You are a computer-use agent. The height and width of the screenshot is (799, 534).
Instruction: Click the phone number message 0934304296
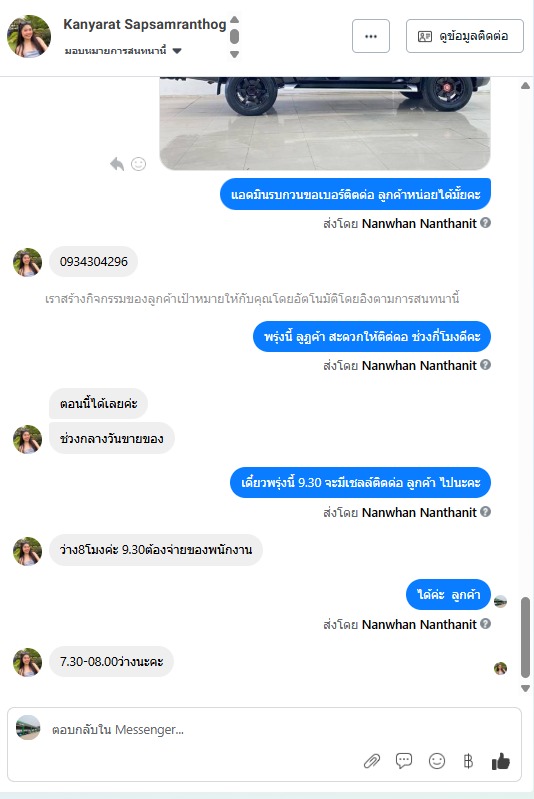(x=94, y=262)
